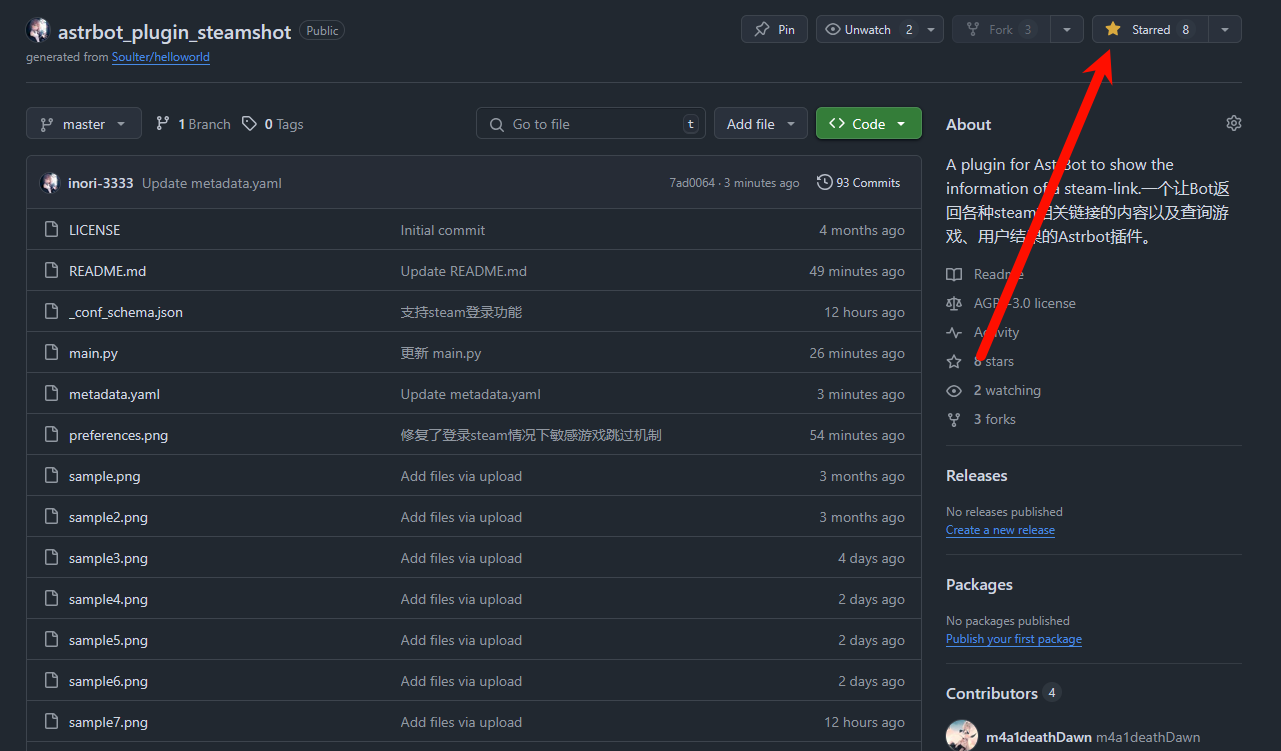The width and height of the screenshot is (1281, 751).
Task: Click the inori-3333 commit author avatar
Action: click(x=50, y=183)
